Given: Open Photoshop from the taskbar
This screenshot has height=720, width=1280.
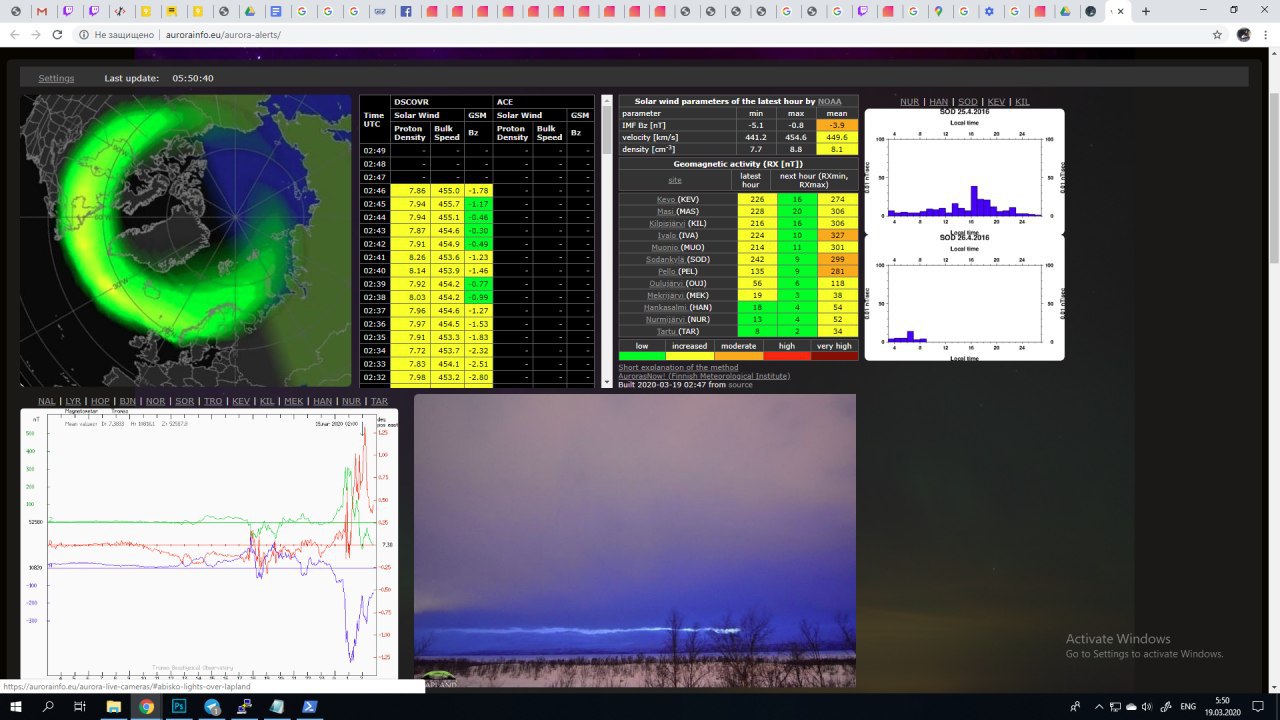Looking at the screenshot, I should 179,706.
